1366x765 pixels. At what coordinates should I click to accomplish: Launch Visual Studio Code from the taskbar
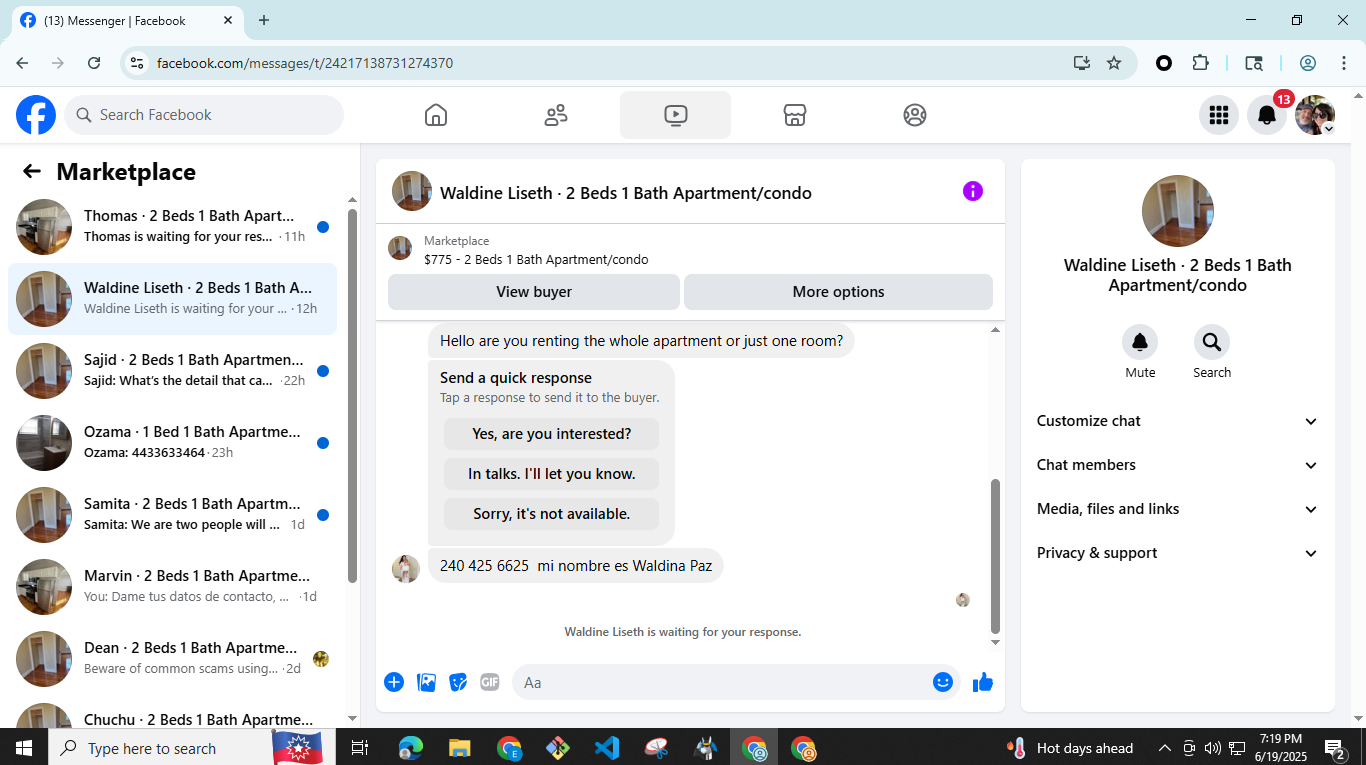click(x=607, y=747)
